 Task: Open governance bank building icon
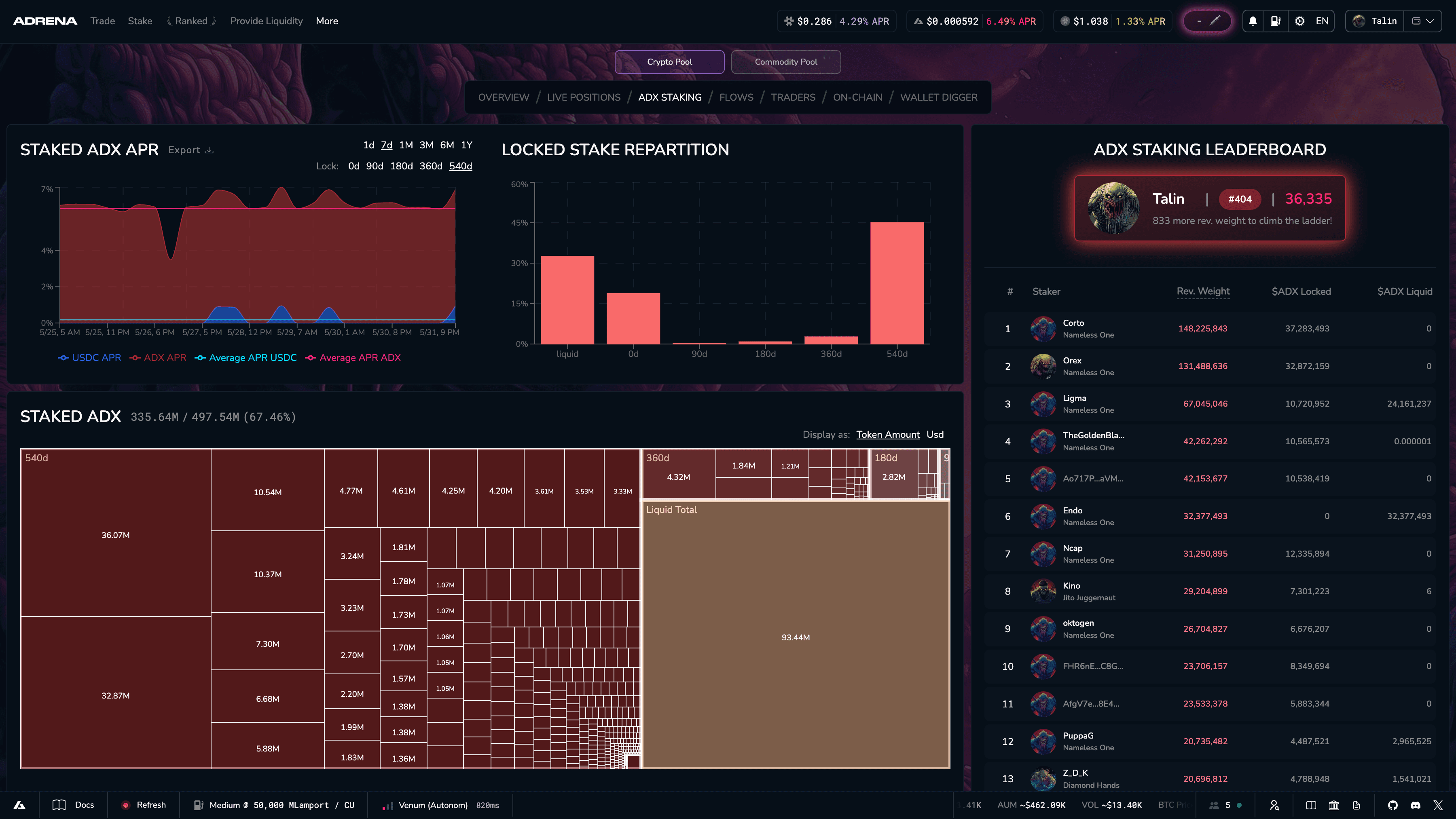click(x=1334, y=805)
